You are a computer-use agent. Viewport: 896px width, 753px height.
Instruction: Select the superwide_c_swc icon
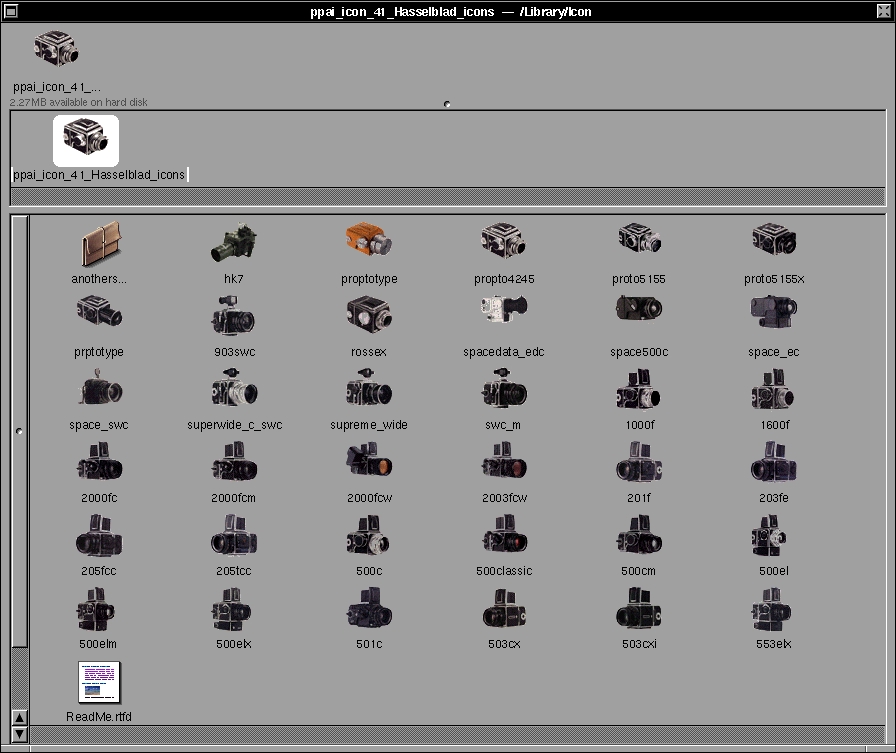tap(234, 388)
